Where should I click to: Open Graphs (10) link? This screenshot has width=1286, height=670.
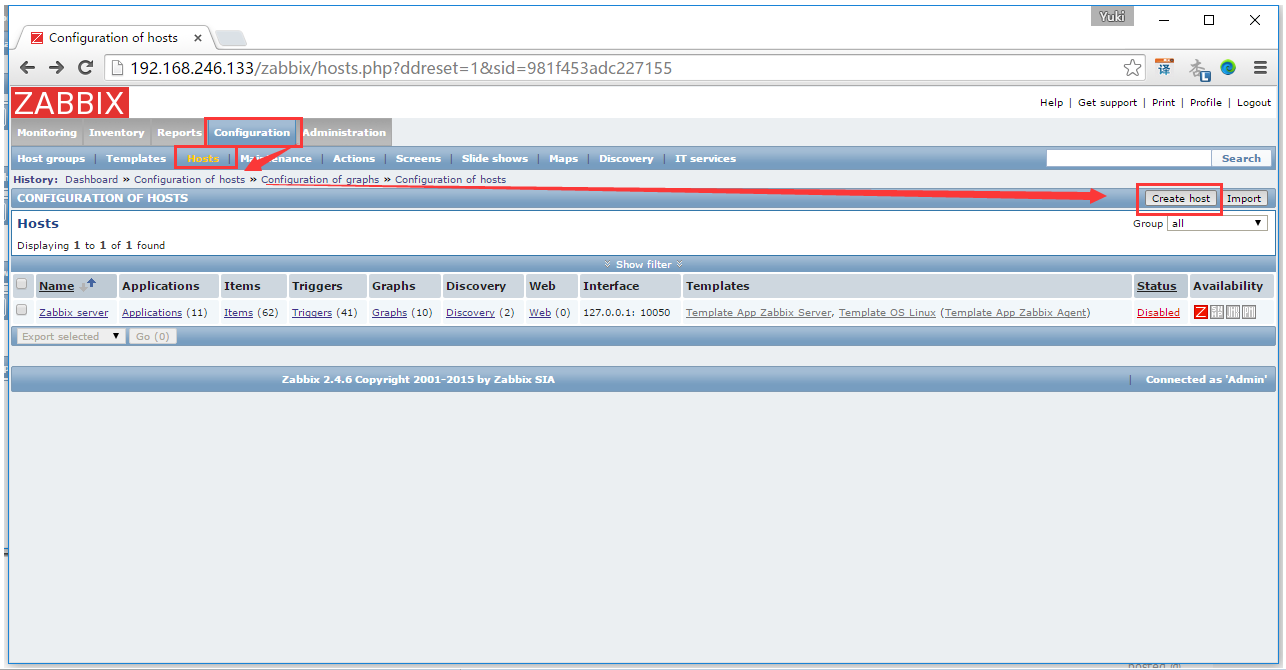(x=389, y=313)
